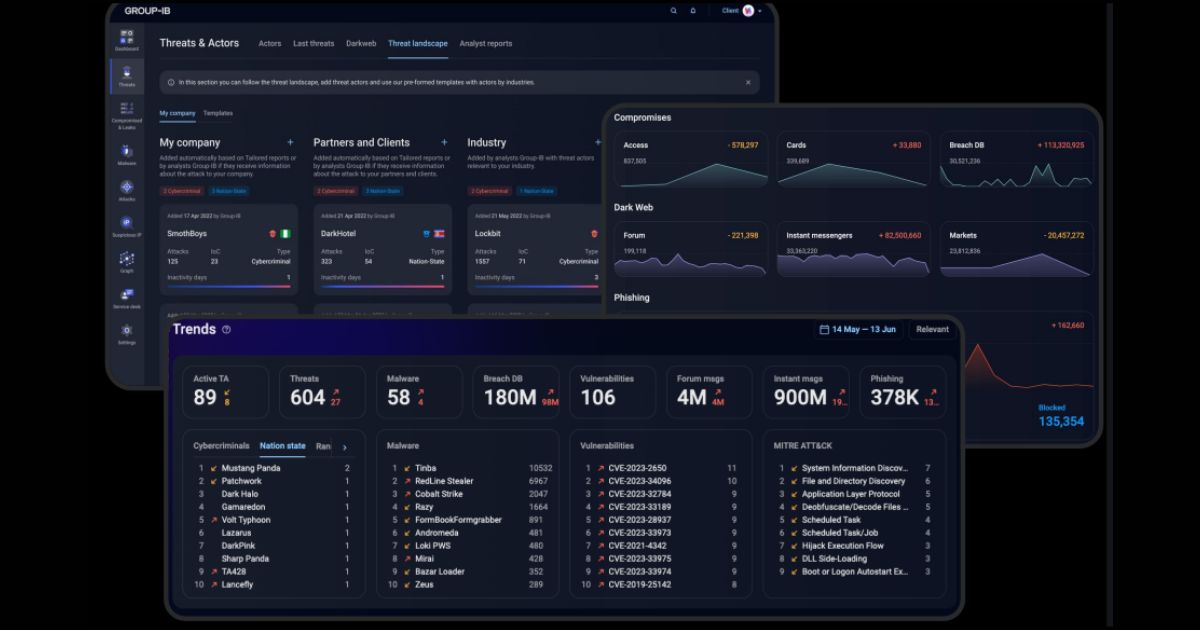
Task: Toggle the 2 Cybercriminal filter under My company
Action: tap(181, 191)
